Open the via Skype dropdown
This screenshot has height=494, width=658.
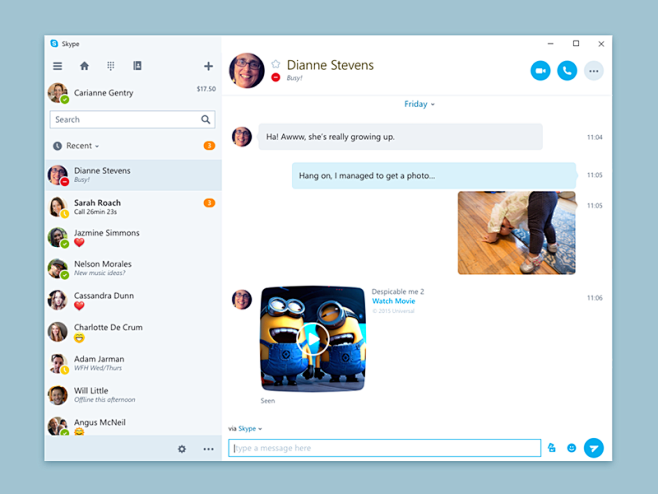pos(250,429)
